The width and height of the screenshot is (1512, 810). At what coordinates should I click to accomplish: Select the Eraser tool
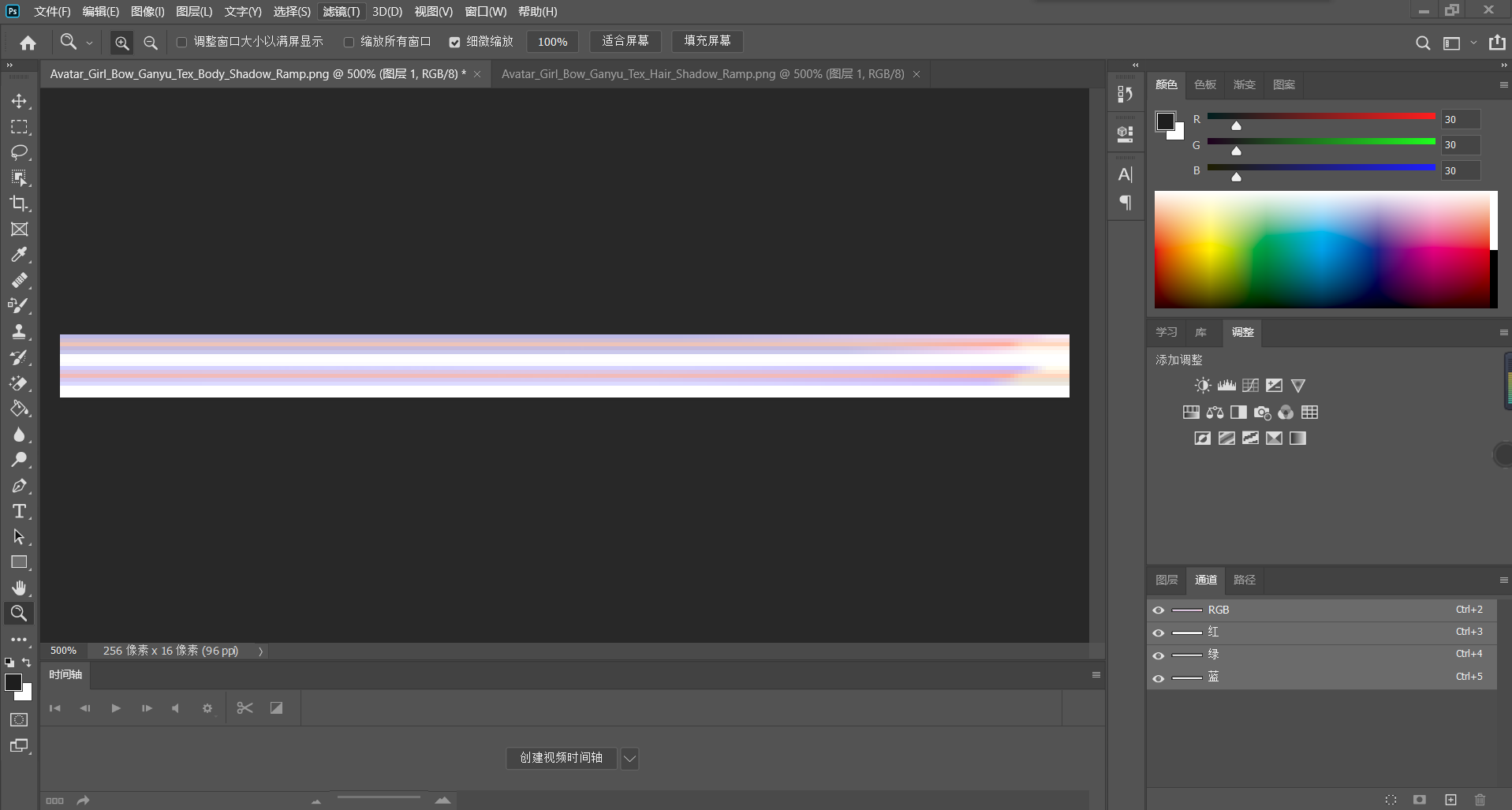coord(19,383)
